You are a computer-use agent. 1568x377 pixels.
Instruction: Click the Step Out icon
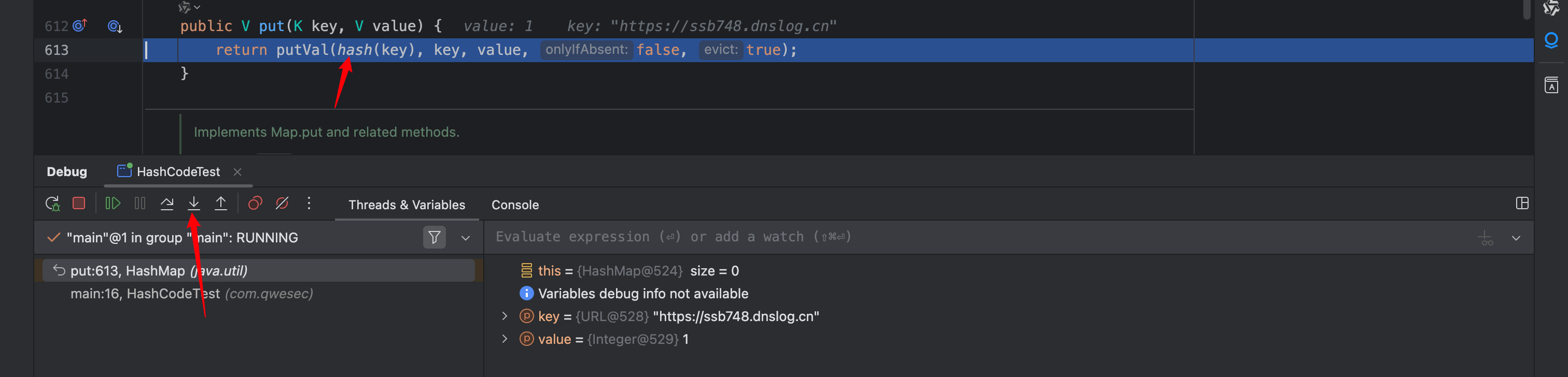[x=221, y=204]
